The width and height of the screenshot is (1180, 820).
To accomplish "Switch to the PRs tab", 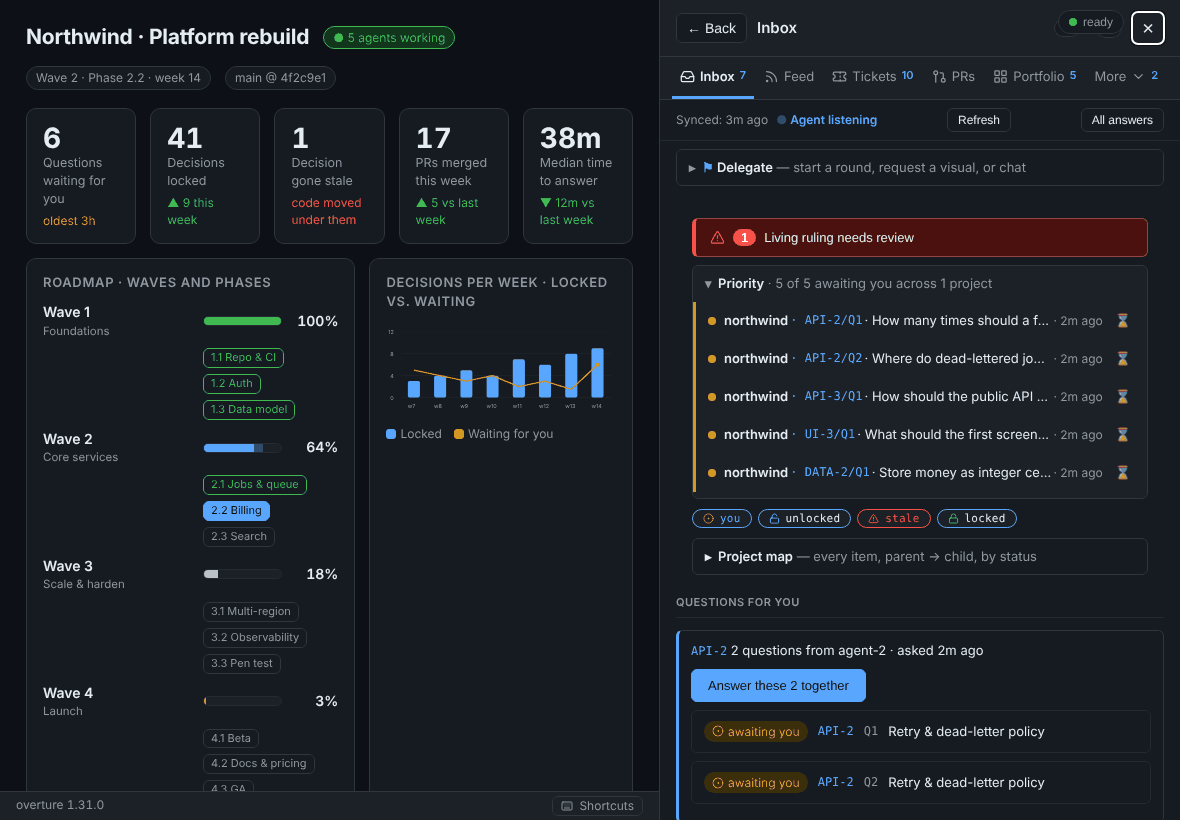I will [953, 77].
